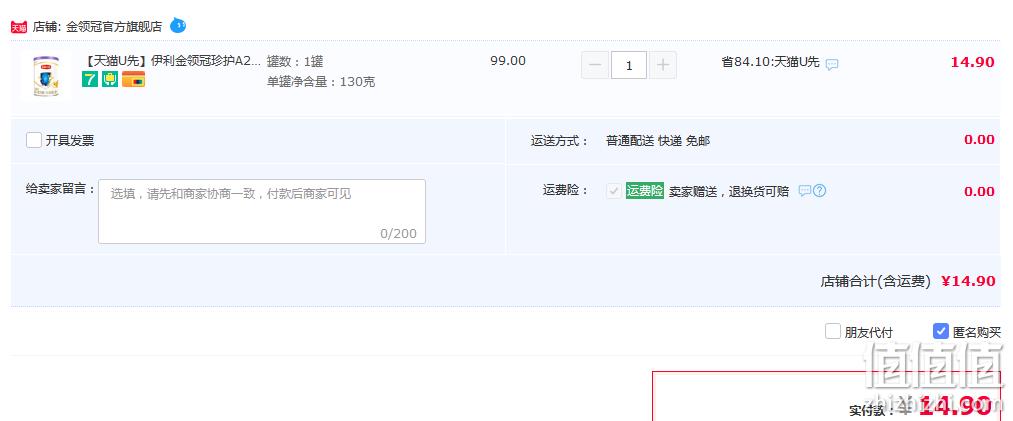Click the green 运费险 label
Image resolution: width=1013 pixels, height=421 pixels.
(x=645, y=191)
